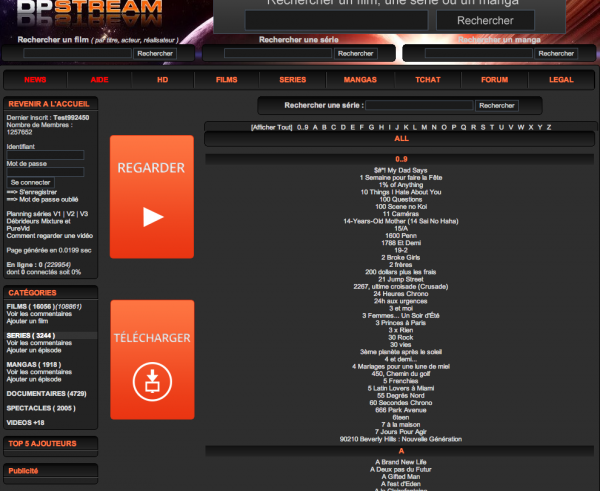Click the large Rechercher button at top
Viewport: 600px width, 491px height.
[470, 20]
